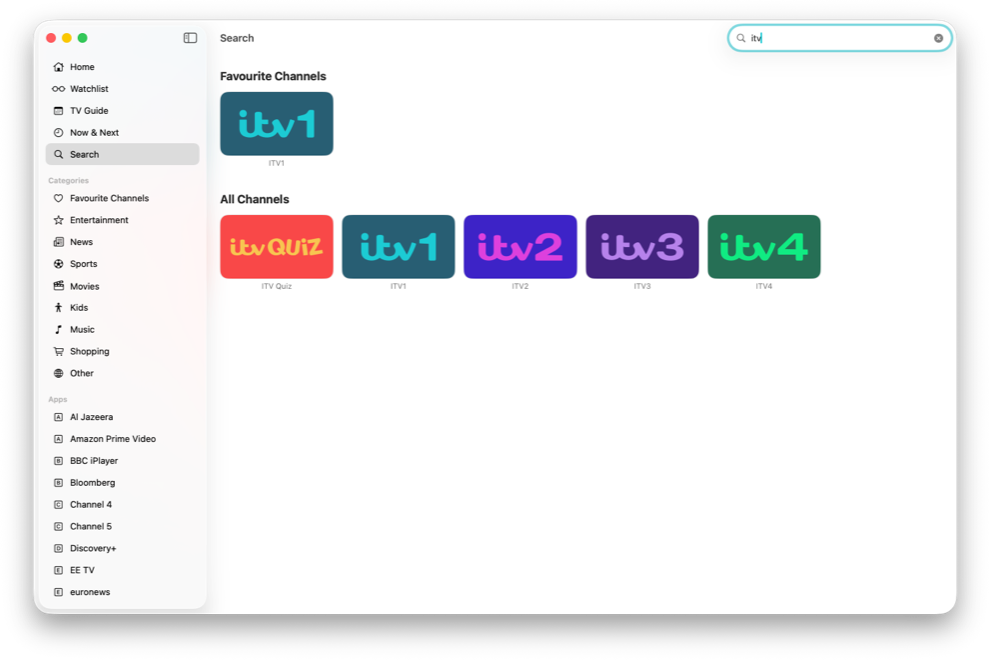Screen dimensions: 989x660
Task: Open Home in the sidebar
Action: click(x=82, y=67)
